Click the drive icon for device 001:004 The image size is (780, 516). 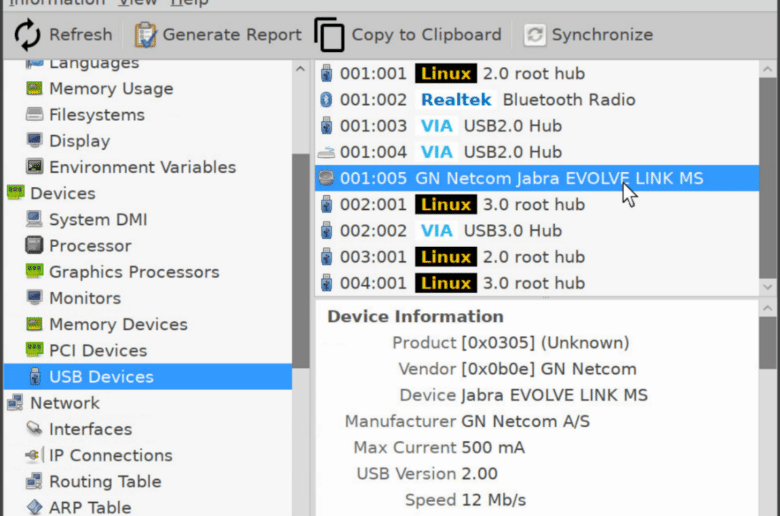coord(326,152)
